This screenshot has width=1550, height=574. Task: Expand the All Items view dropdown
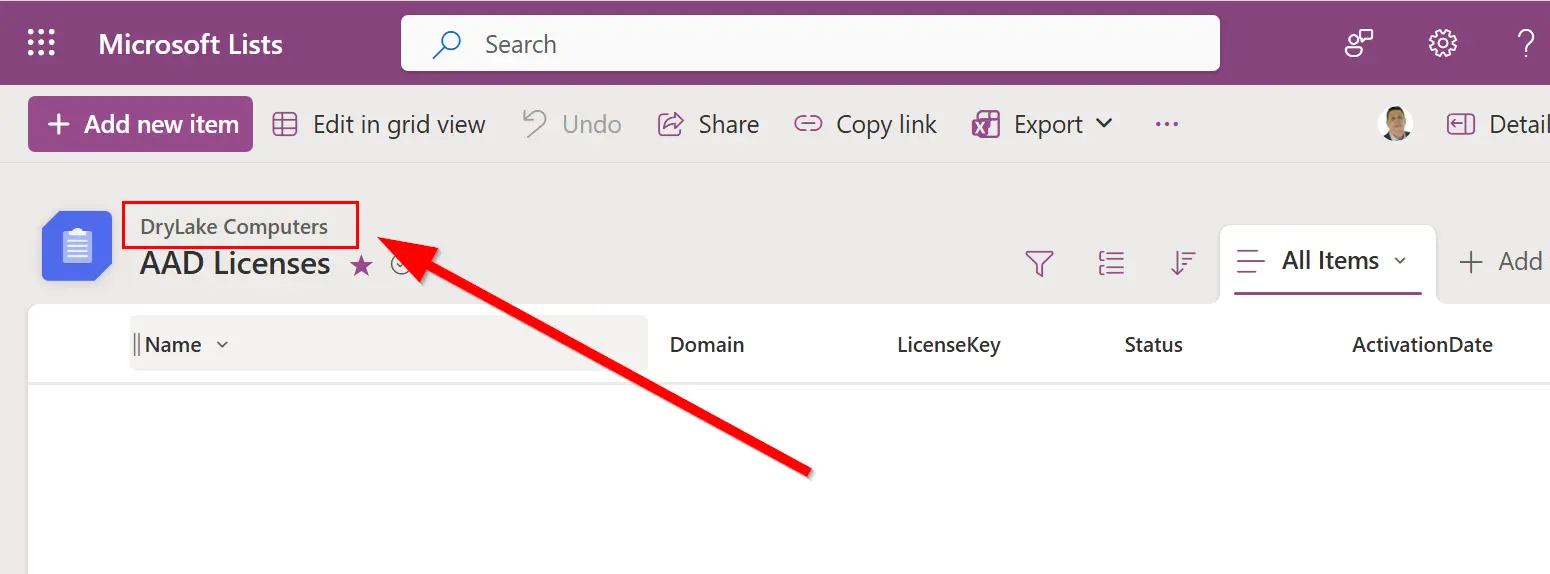[1400, 261]
